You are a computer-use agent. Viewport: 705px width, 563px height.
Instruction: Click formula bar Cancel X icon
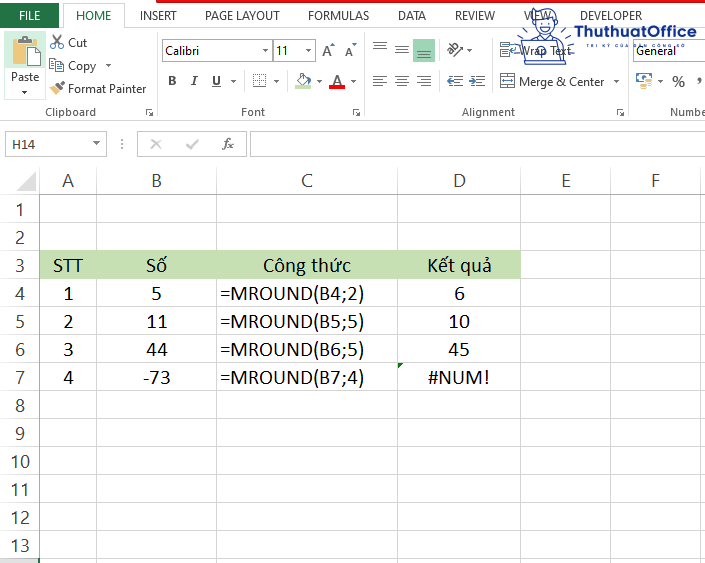tap(156, 144)
